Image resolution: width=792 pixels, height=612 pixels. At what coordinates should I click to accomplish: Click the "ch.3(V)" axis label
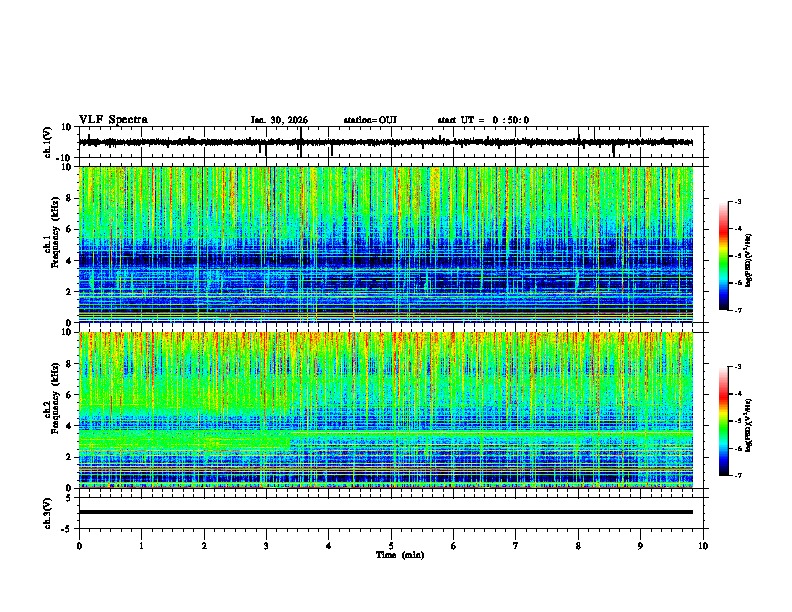pyautogui.click(x=48, y=513)
